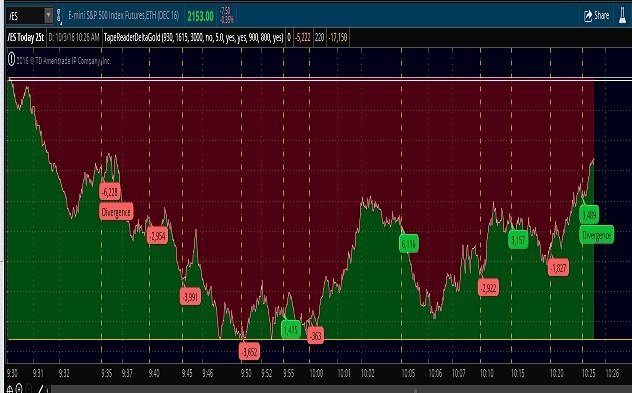Open the flask studies icon
The width and height of the screenshot is (632, 393).
(623, 16)
